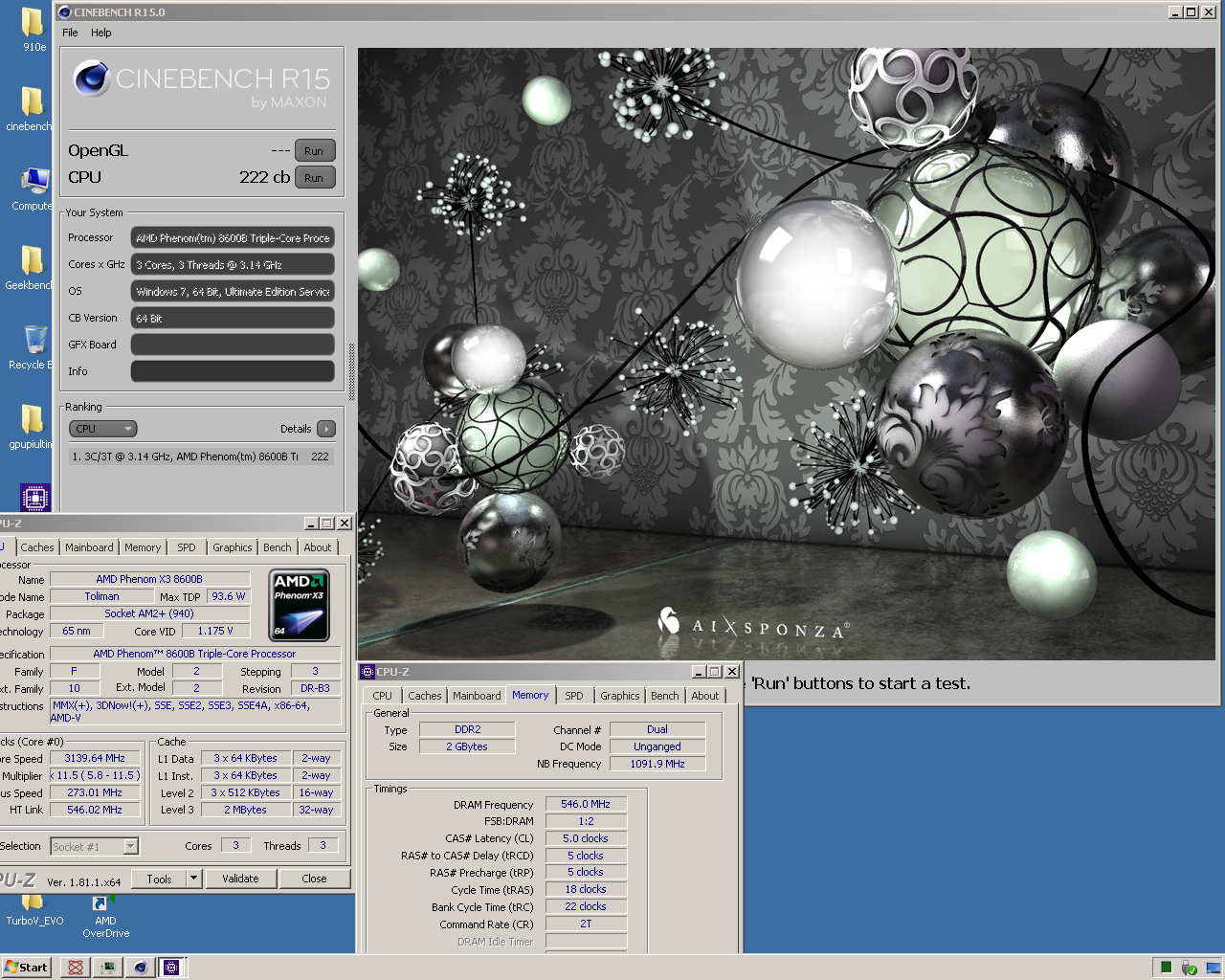Click the '3139.64 MHz' core speed value
The image size is (1225, 980).
pos(95,758)
